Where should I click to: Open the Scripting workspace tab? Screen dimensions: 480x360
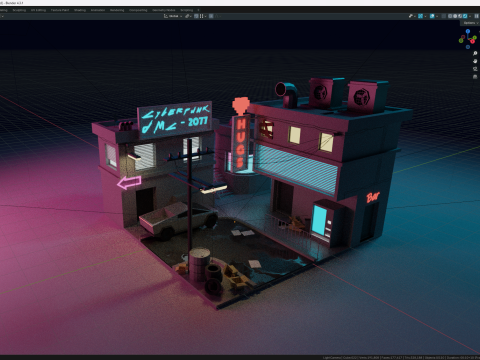[187, 10]
